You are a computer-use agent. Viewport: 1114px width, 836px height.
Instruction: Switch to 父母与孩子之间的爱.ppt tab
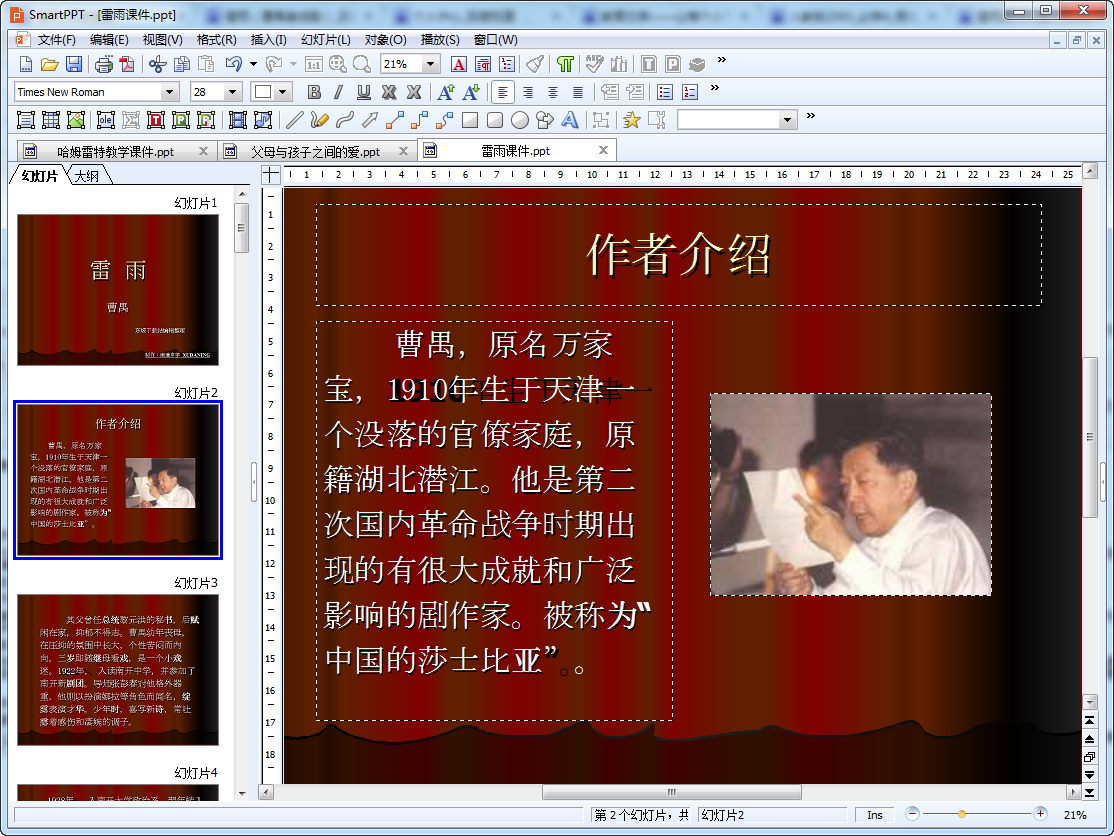click(x=315, y=151)
